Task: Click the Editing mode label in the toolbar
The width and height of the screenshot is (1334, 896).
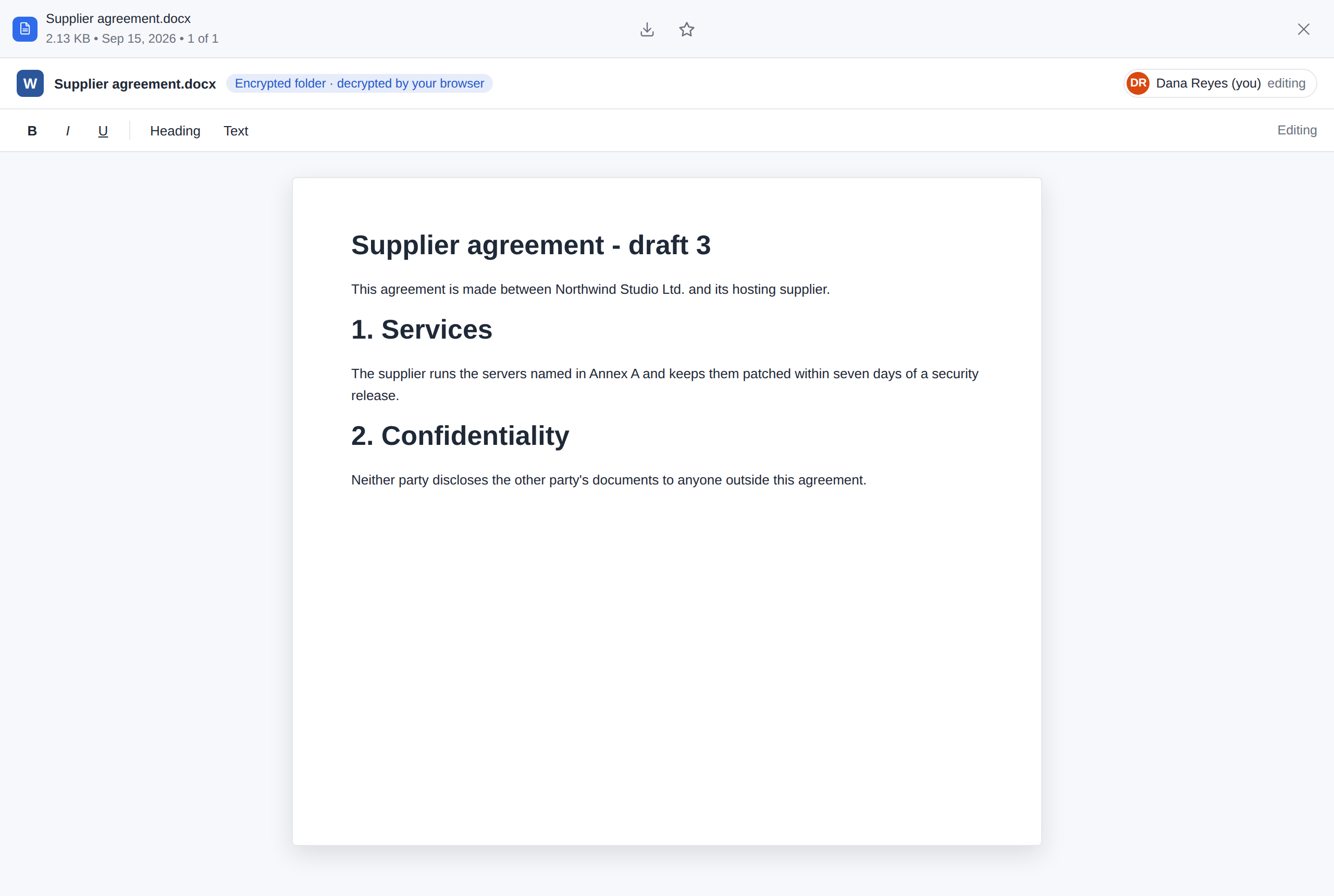Action: click(1297, 130)
